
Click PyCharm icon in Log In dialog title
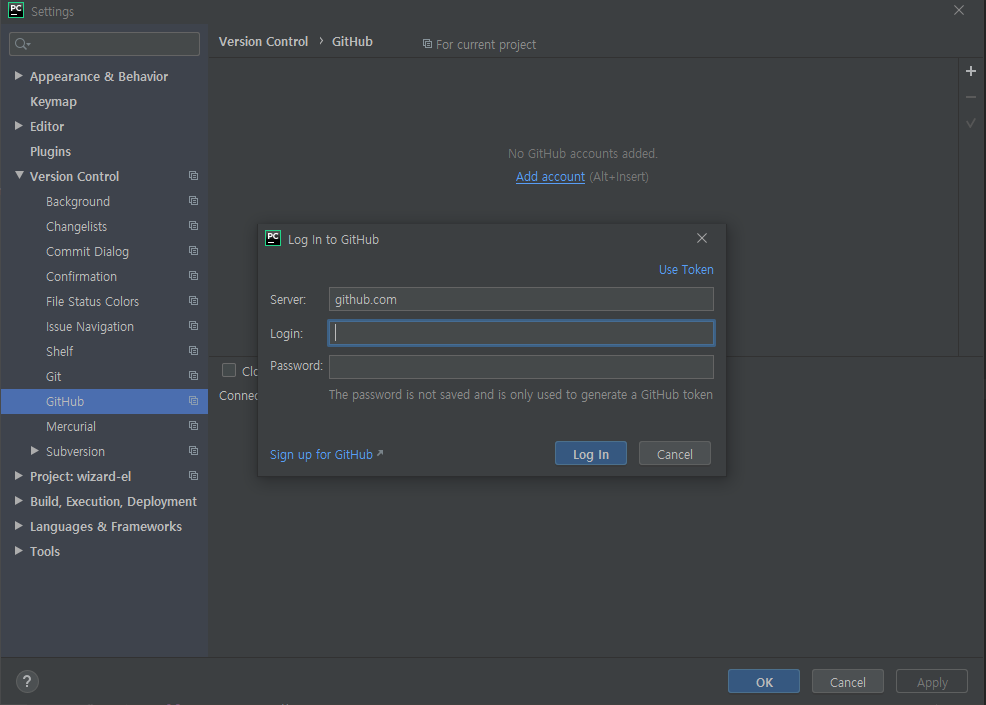click(273, 238)
